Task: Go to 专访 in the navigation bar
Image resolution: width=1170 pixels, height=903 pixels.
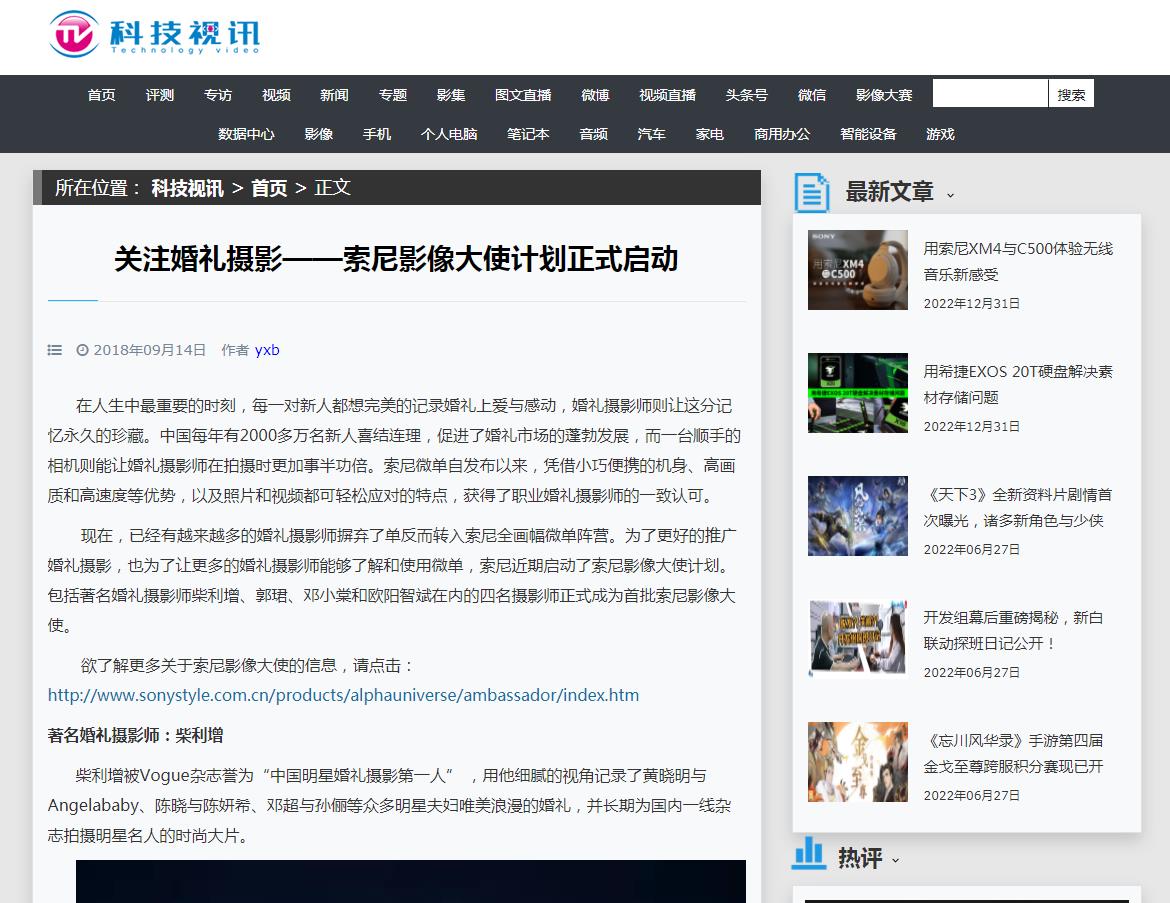Action: tap(218, 95)
